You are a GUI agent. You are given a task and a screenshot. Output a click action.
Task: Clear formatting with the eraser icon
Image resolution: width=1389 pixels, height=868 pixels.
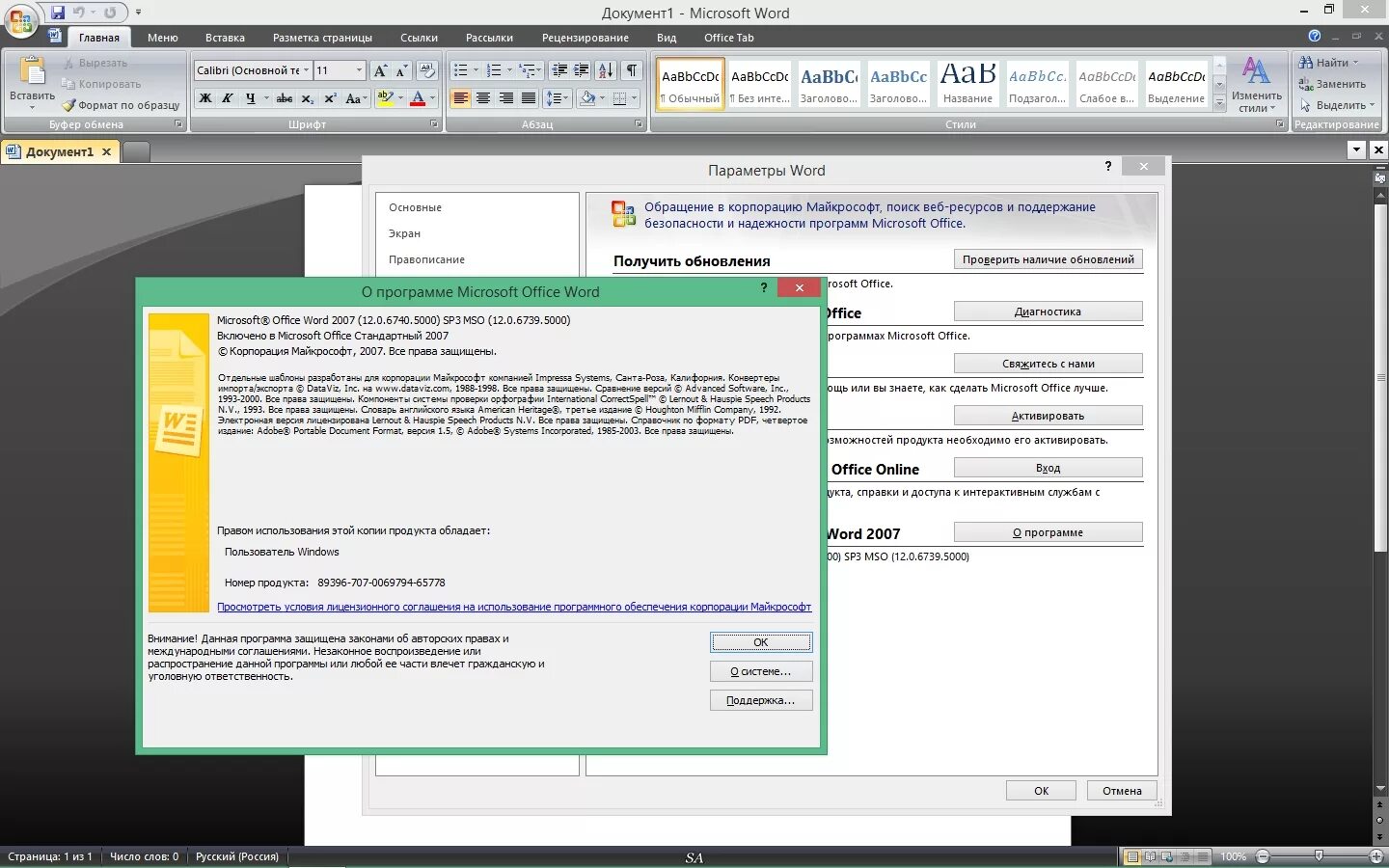(427, 70)
